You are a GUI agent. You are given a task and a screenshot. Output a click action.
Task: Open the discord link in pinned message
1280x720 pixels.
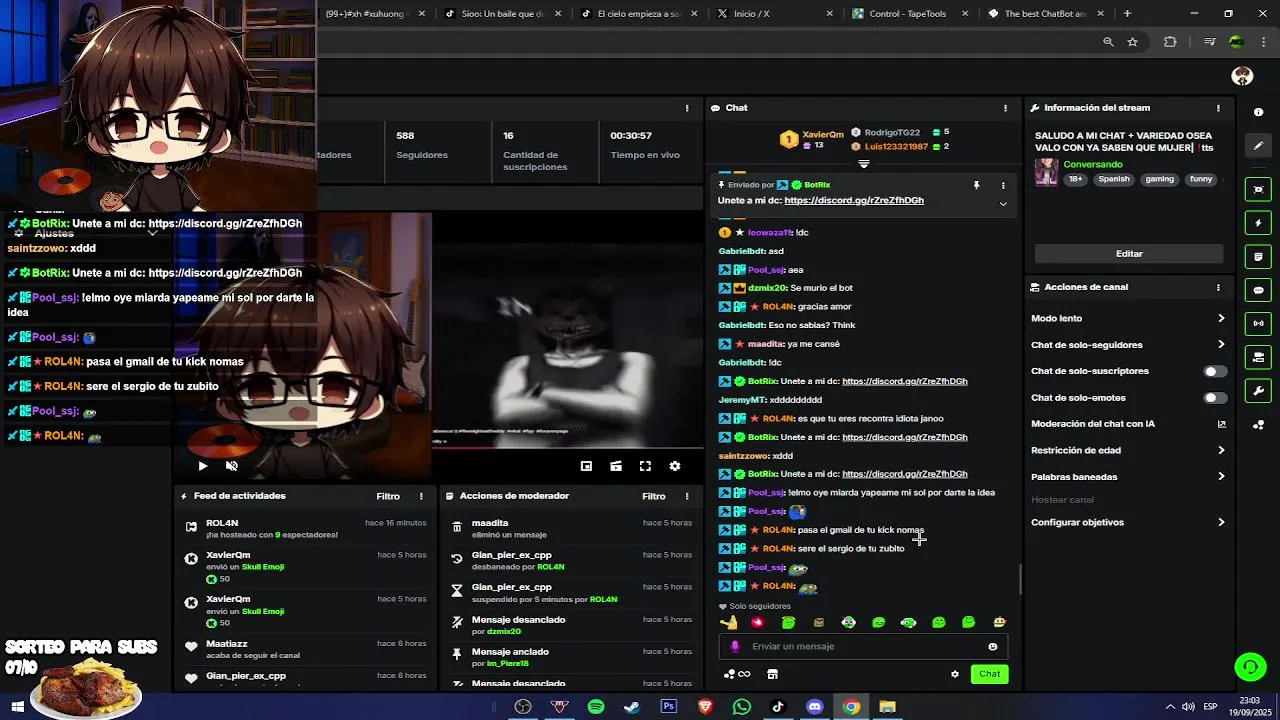click(854, 200)
